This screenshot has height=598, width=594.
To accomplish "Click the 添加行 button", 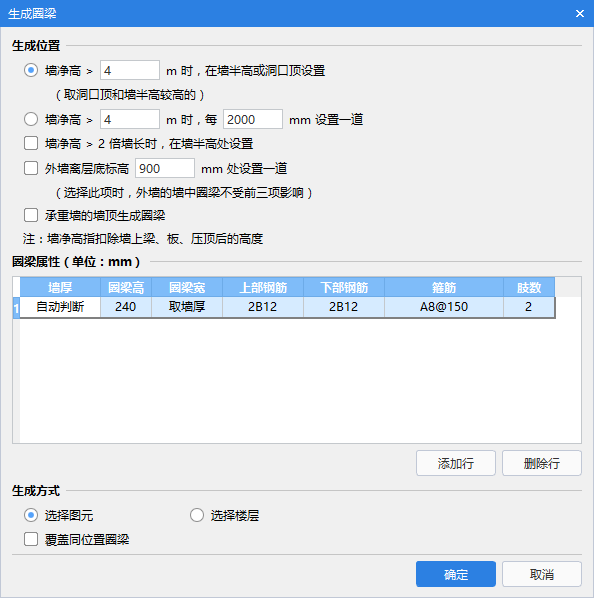I will (456, 463).
